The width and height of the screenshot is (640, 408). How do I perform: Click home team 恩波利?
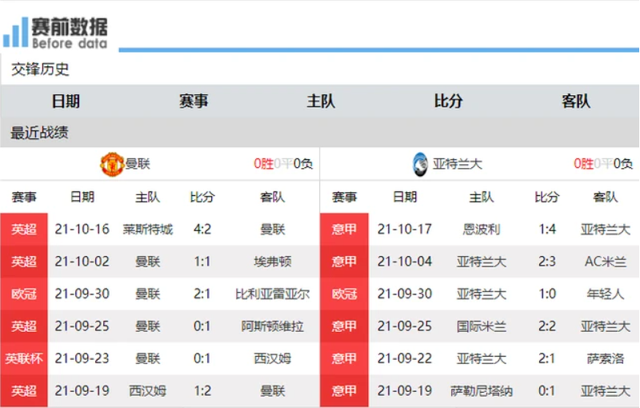coord(481,229)
